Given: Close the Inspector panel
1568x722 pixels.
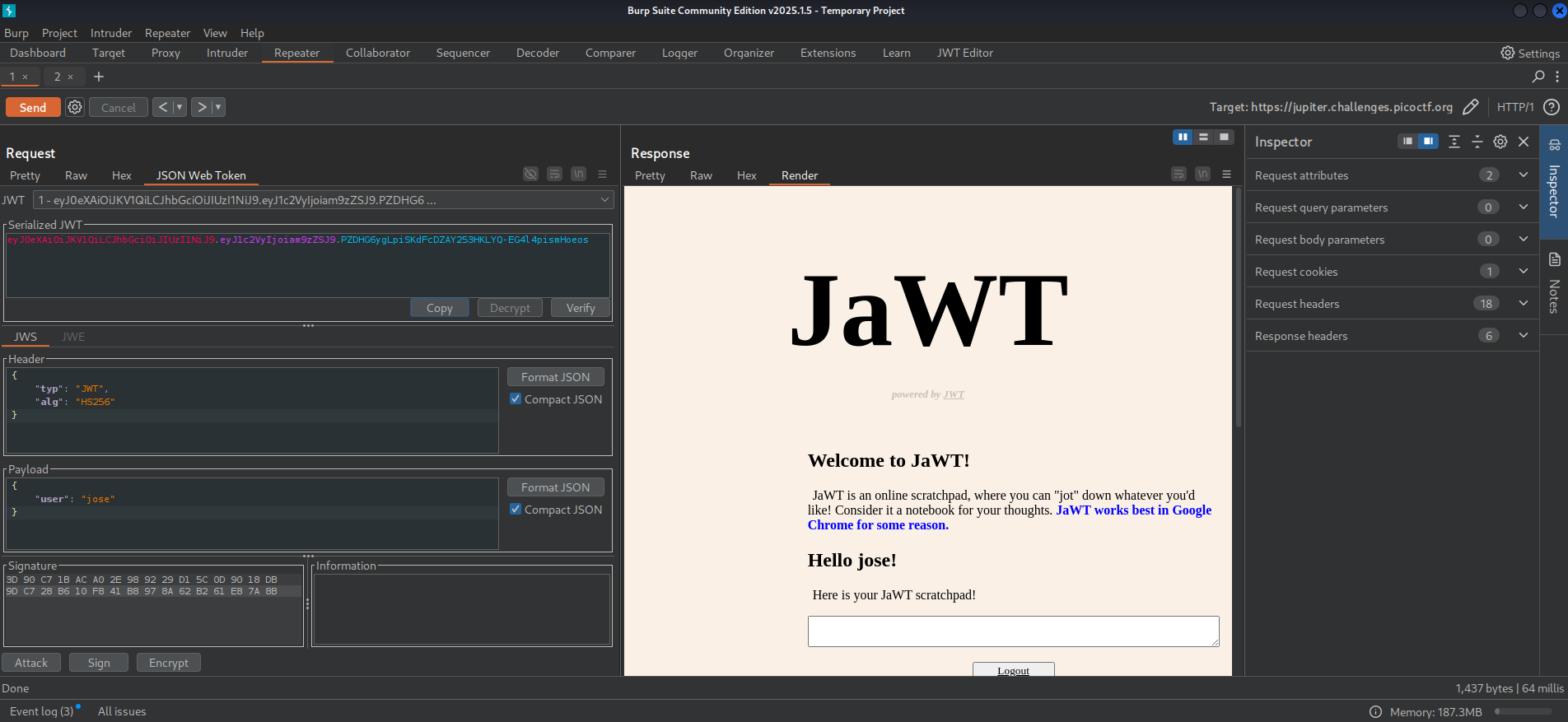Looking at the screenshot, I should [x=1524, y=142].
